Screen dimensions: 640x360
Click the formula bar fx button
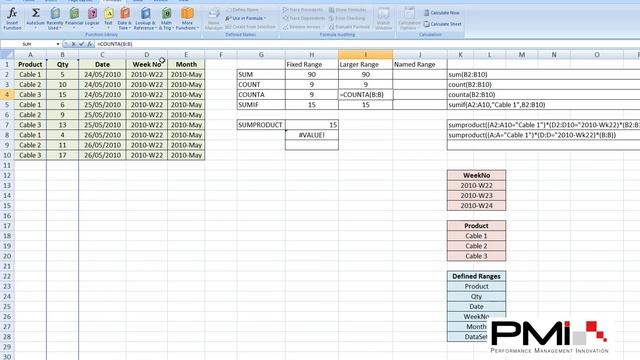(x=89, y=44)
